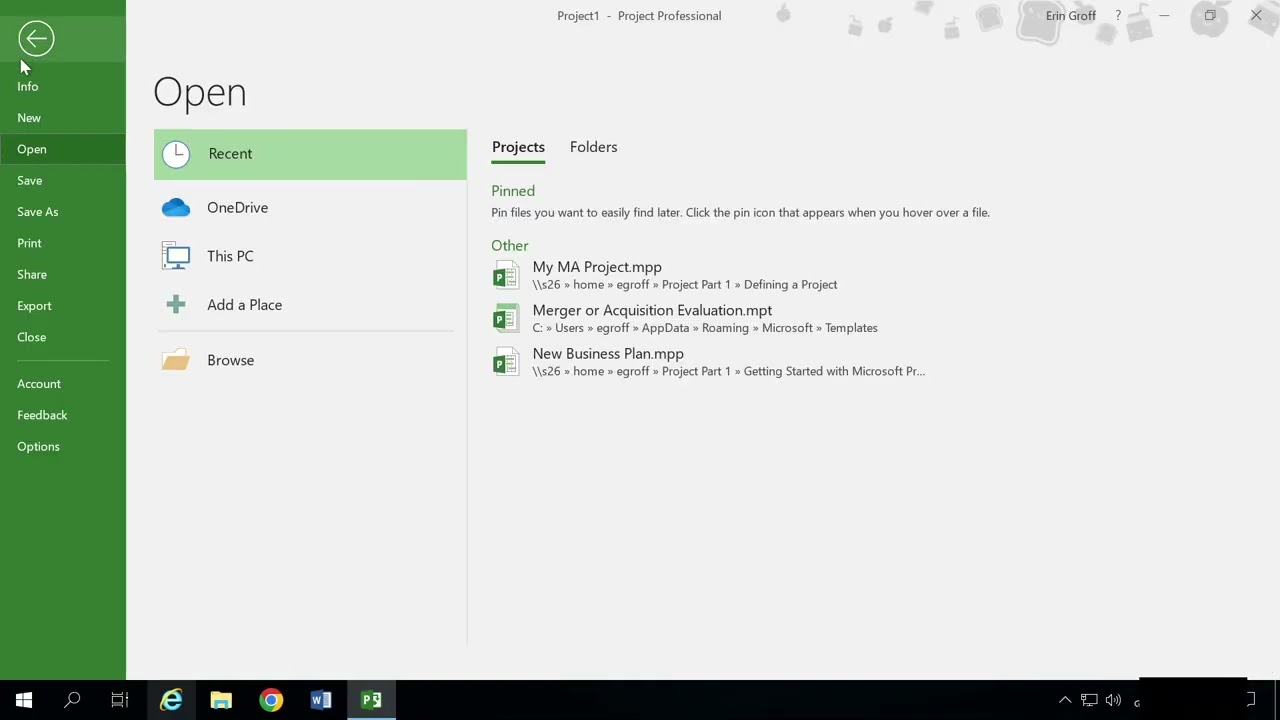Select the This PC location label

pos(230,256)
